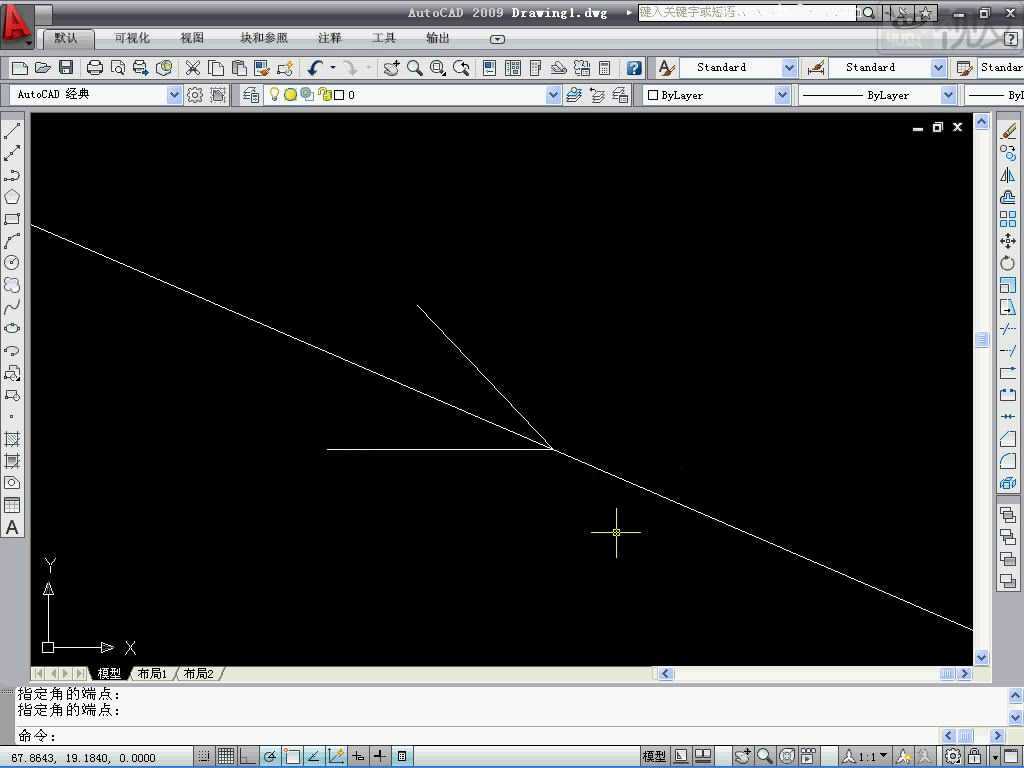1024x768 pixels.
Task: Select the Polygon draw tool
Action: pyautogui.click(x=12, y=197)
